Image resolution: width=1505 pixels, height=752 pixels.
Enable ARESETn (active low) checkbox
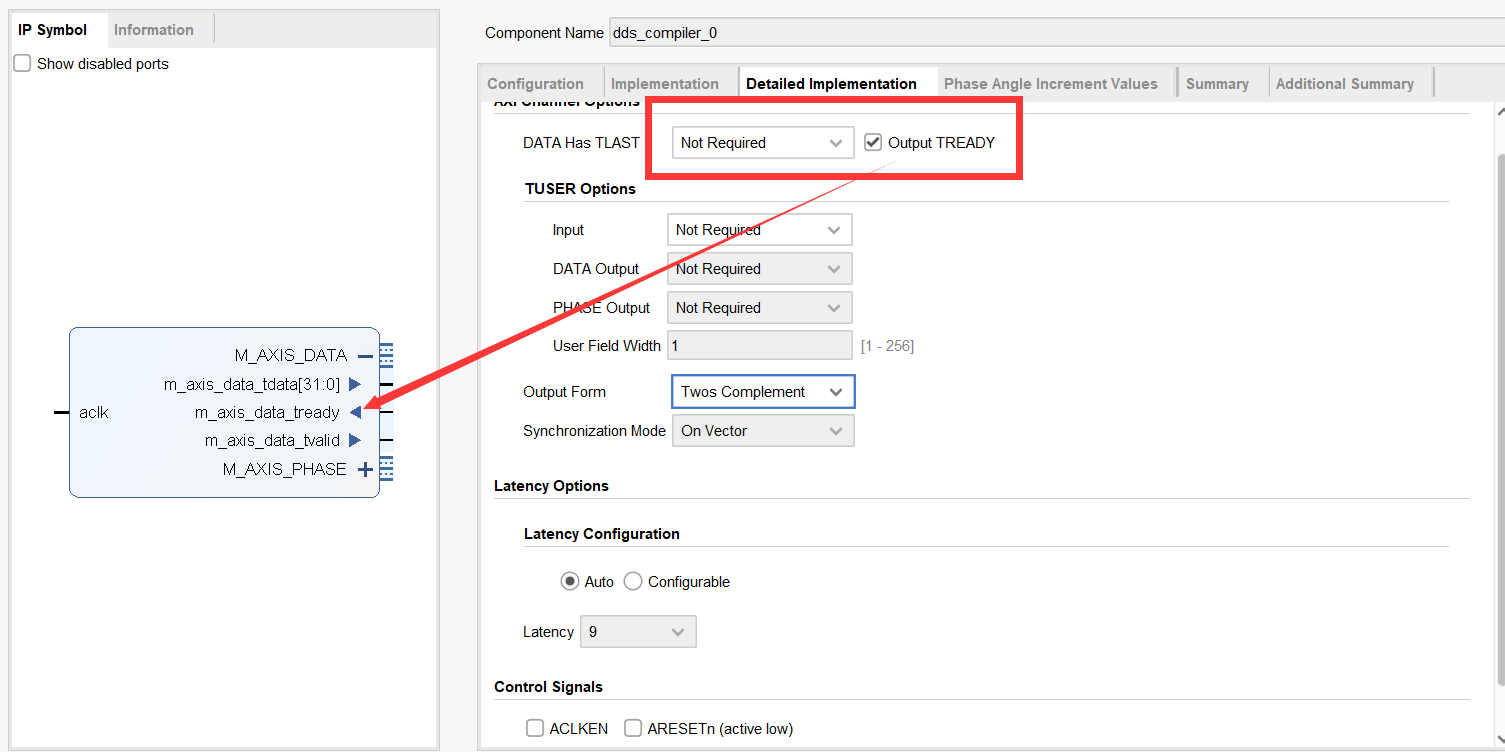coord(633,729)
